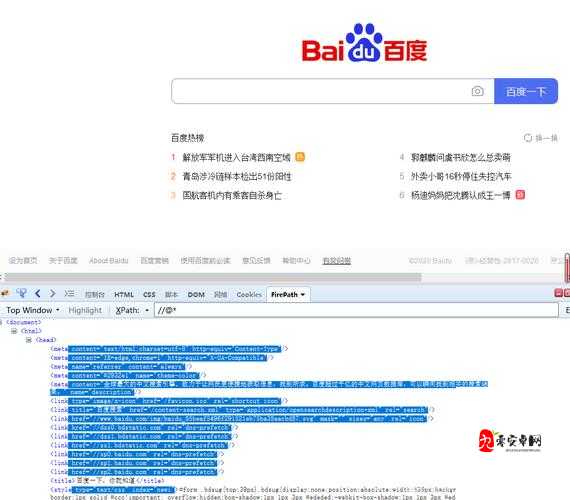Open hot search item 6 杨迪妈妈
The image size is (570, 500).
[461, 195]
